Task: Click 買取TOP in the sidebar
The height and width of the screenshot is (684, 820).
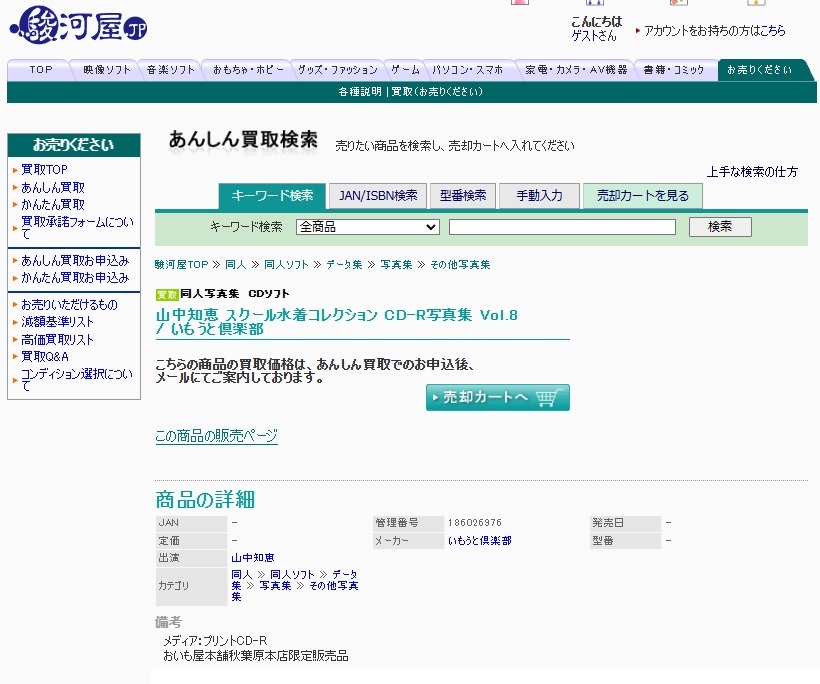Action: pos(44,169)
